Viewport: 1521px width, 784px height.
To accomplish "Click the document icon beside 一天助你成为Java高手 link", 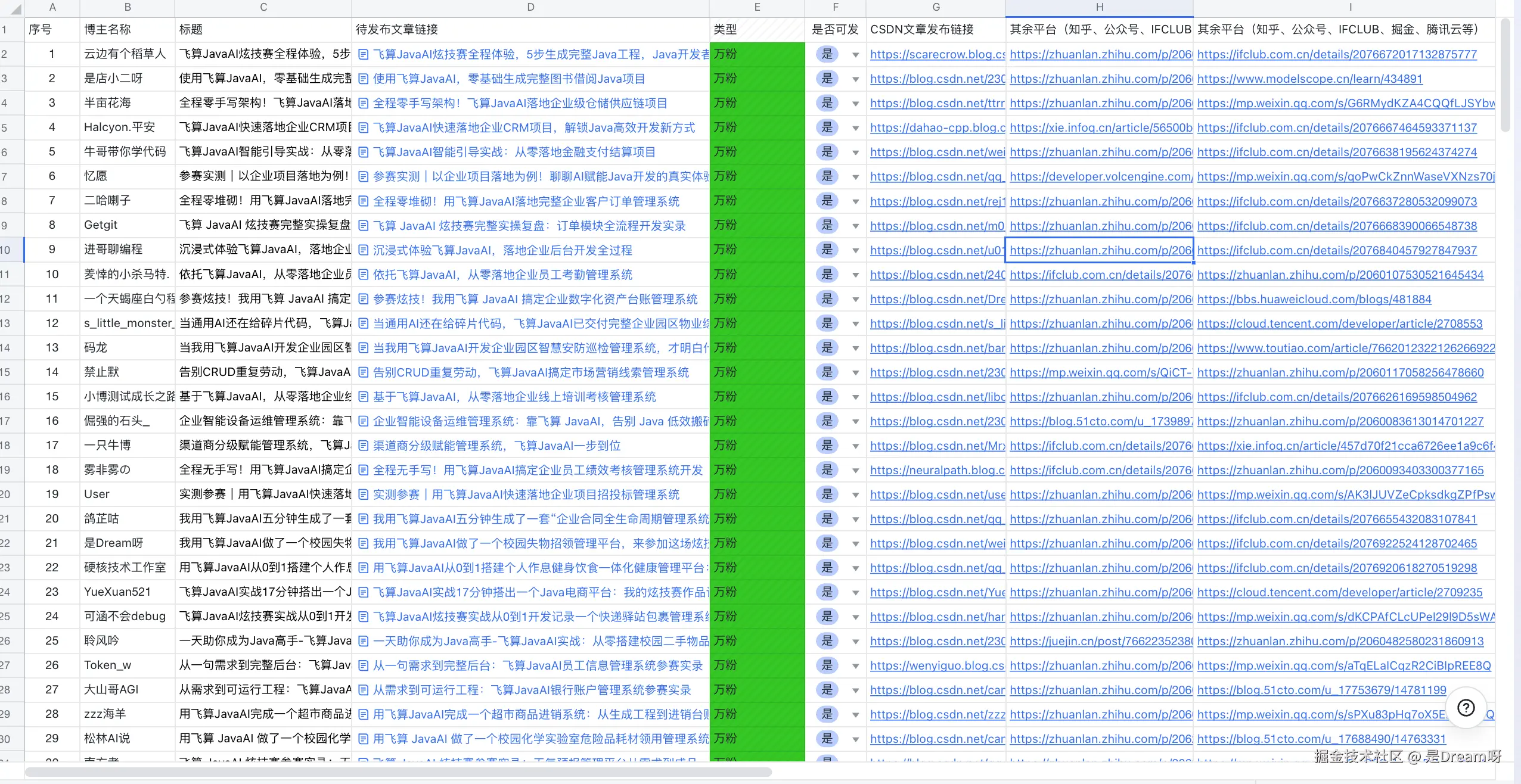I will (x=363, y=641).
